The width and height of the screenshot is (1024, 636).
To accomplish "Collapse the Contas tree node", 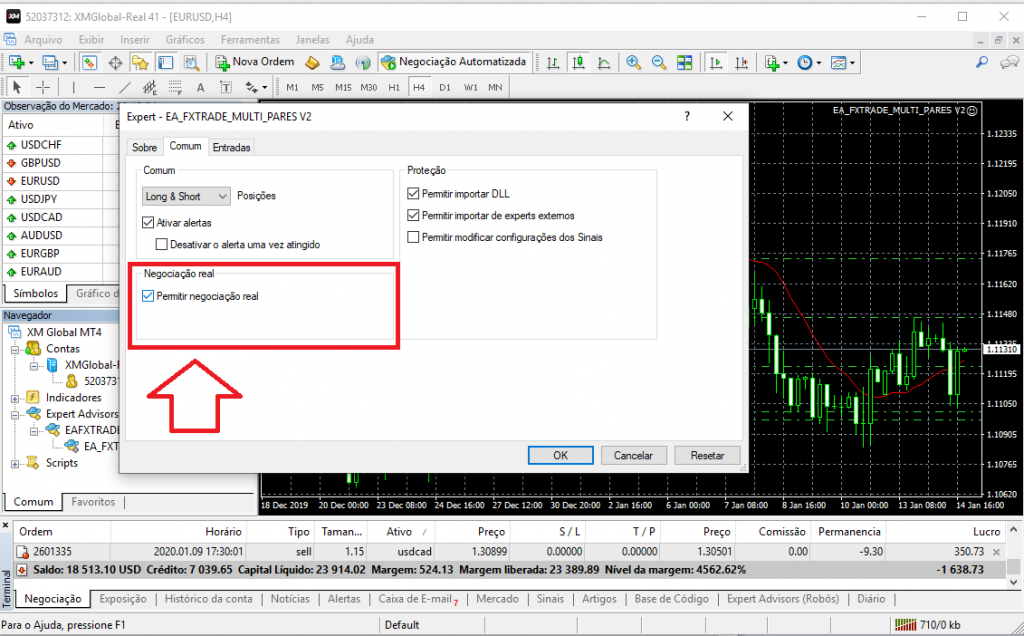I will [x=14, y=349].
